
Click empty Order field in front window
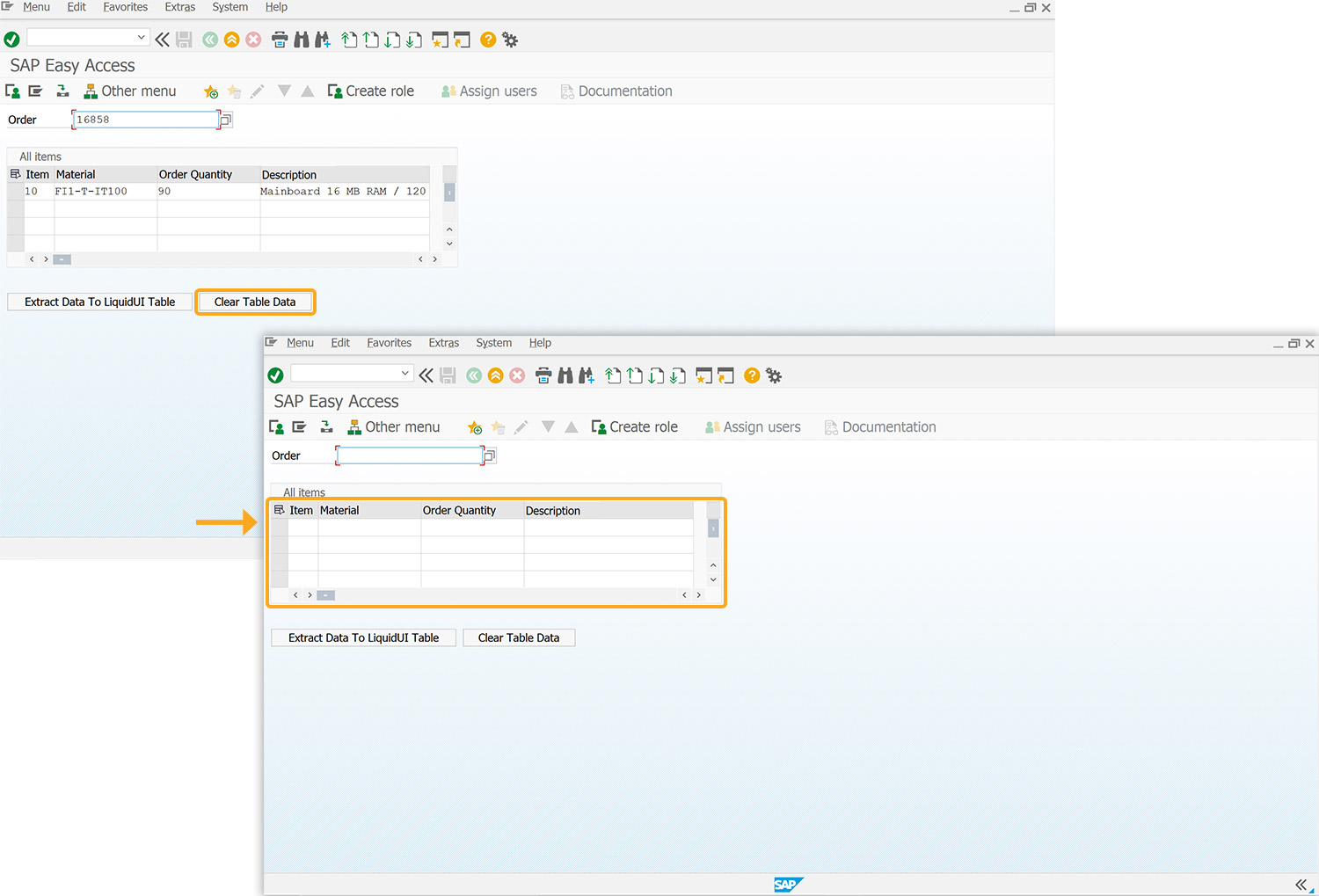tap(409, 455)
